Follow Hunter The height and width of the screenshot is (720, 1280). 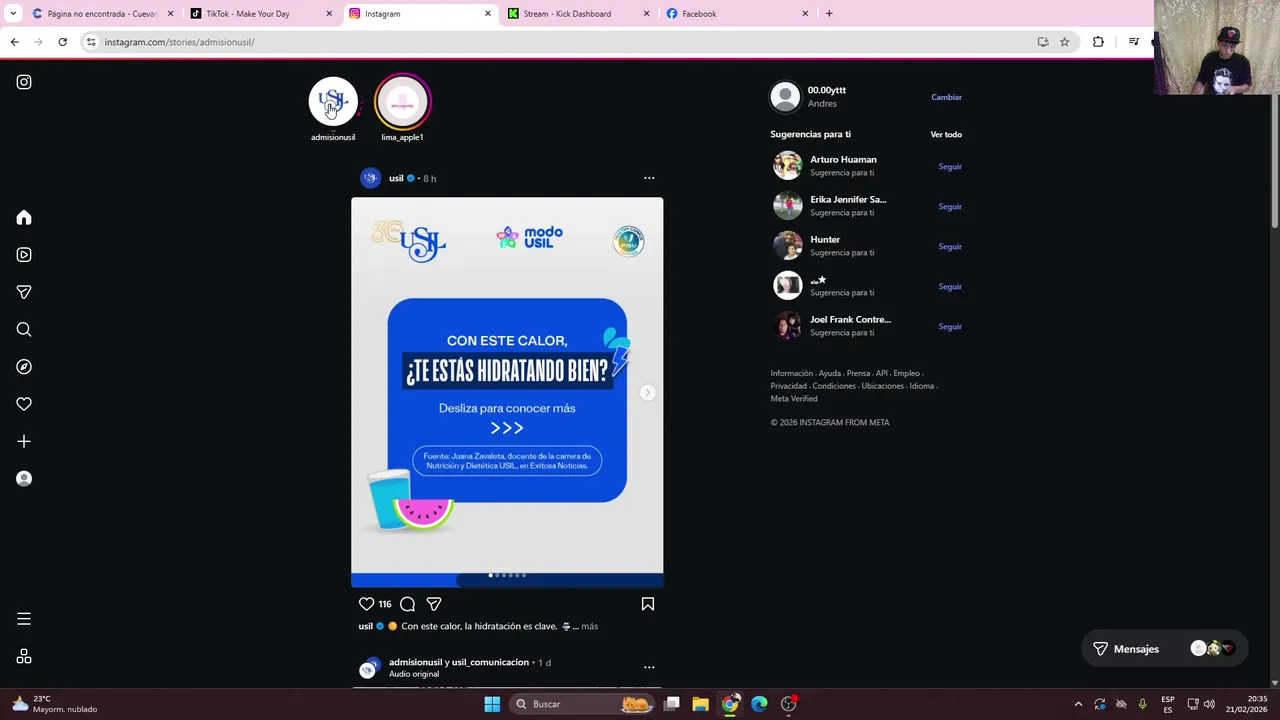950,247
